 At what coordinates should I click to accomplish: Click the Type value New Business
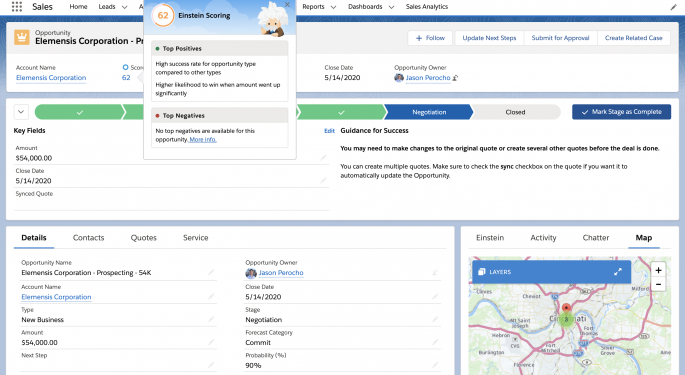(x=42, y=320)
